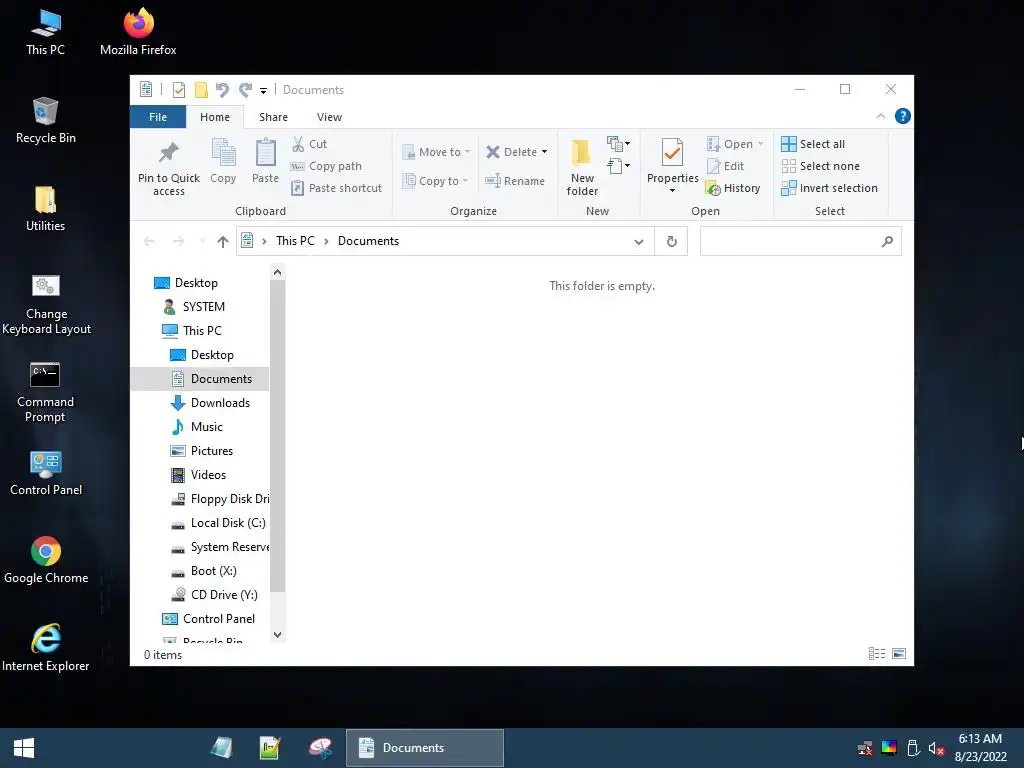
Task: Click New folder icon in quick access toolbar
Action: 201,89
